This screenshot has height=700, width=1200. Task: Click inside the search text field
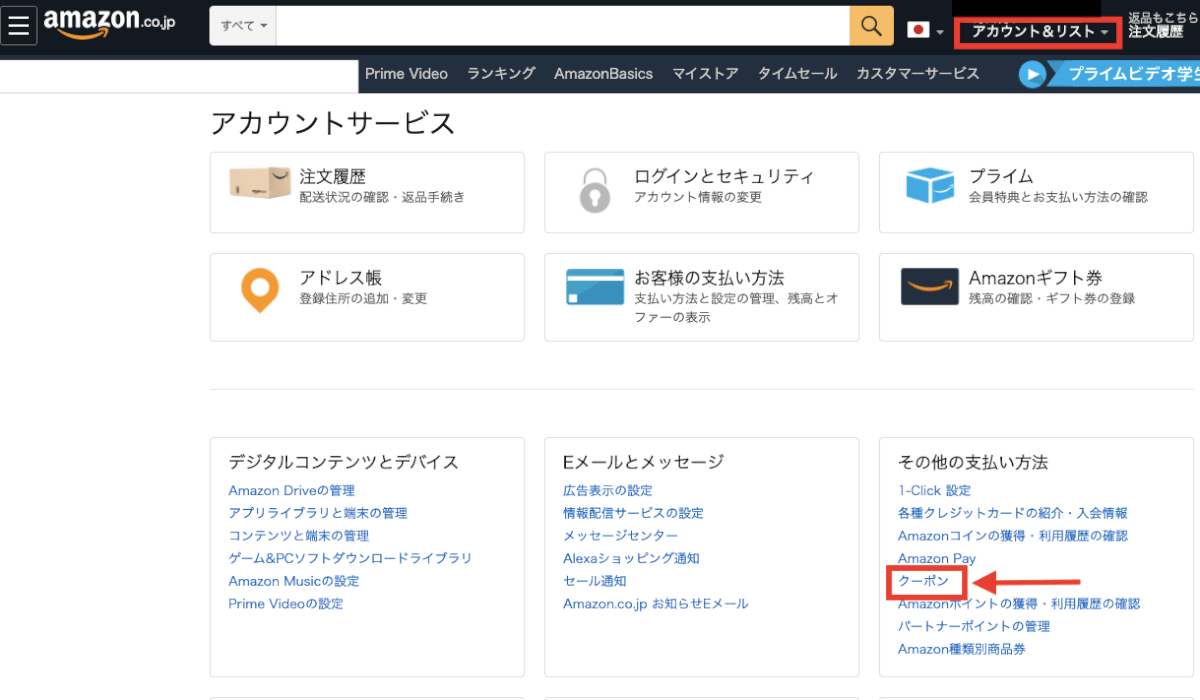tap(562, 26)
